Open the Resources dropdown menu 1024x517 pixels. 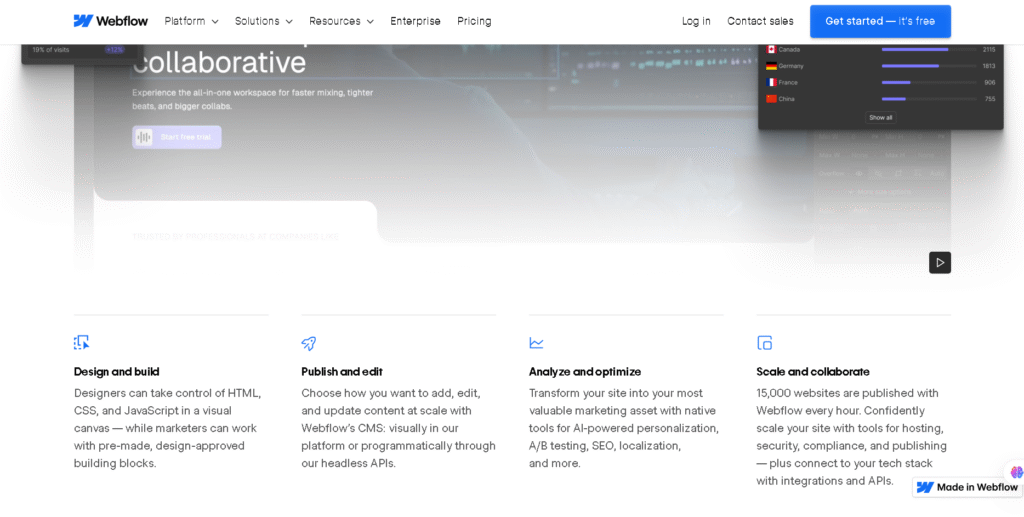coord(341,21)
